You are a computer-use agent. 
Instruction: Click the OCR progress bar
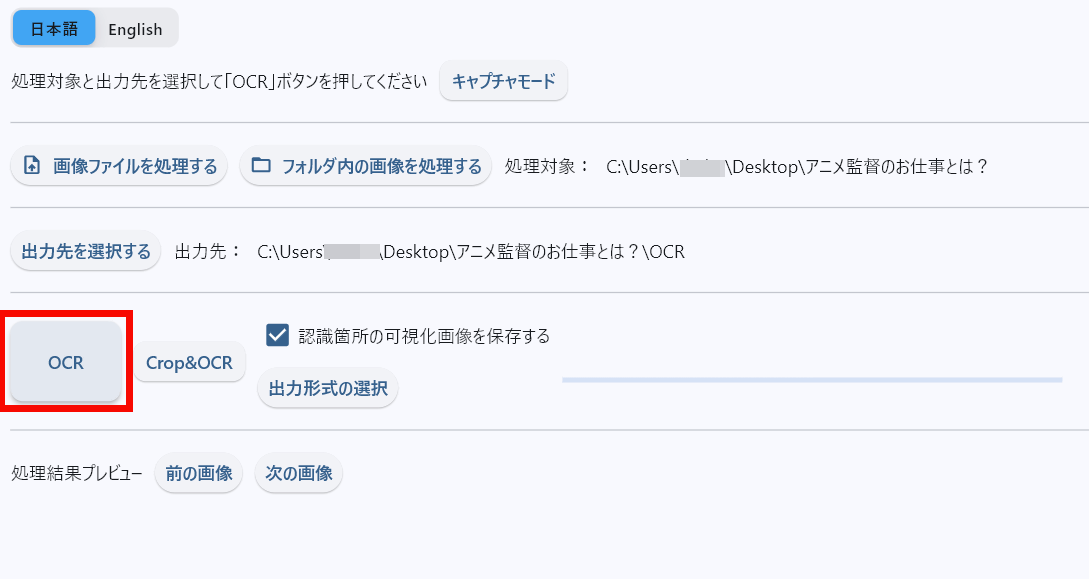coord(811,380)
